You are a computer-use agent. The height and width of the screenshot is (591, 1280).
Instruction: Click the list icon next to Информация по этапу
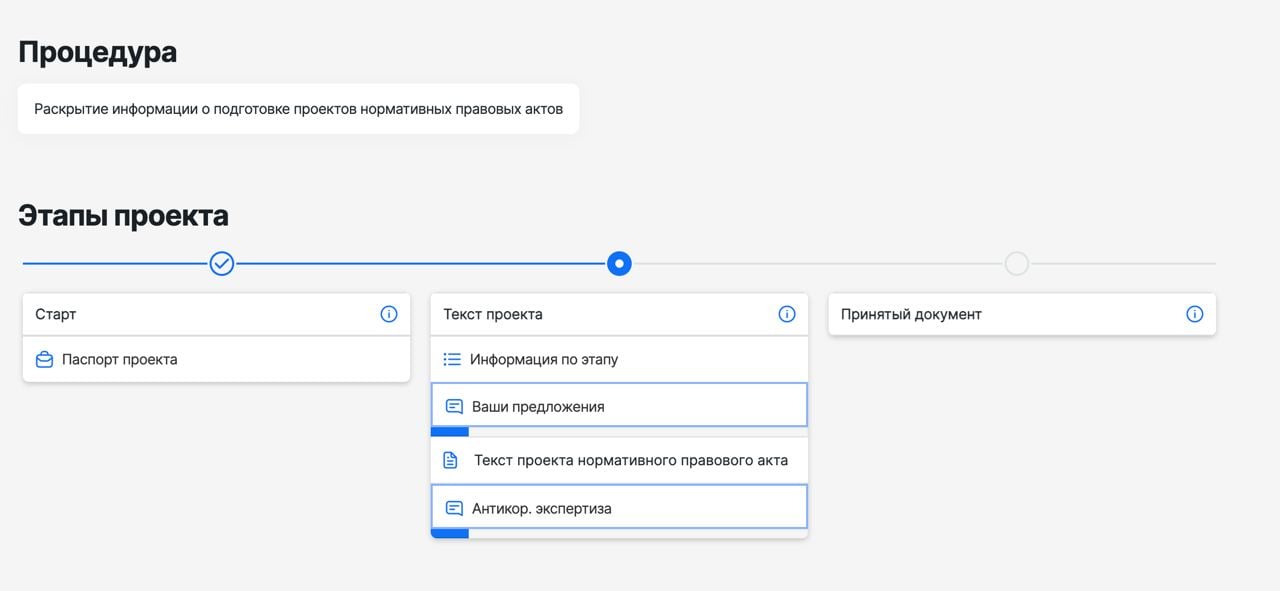coord(453,358)
